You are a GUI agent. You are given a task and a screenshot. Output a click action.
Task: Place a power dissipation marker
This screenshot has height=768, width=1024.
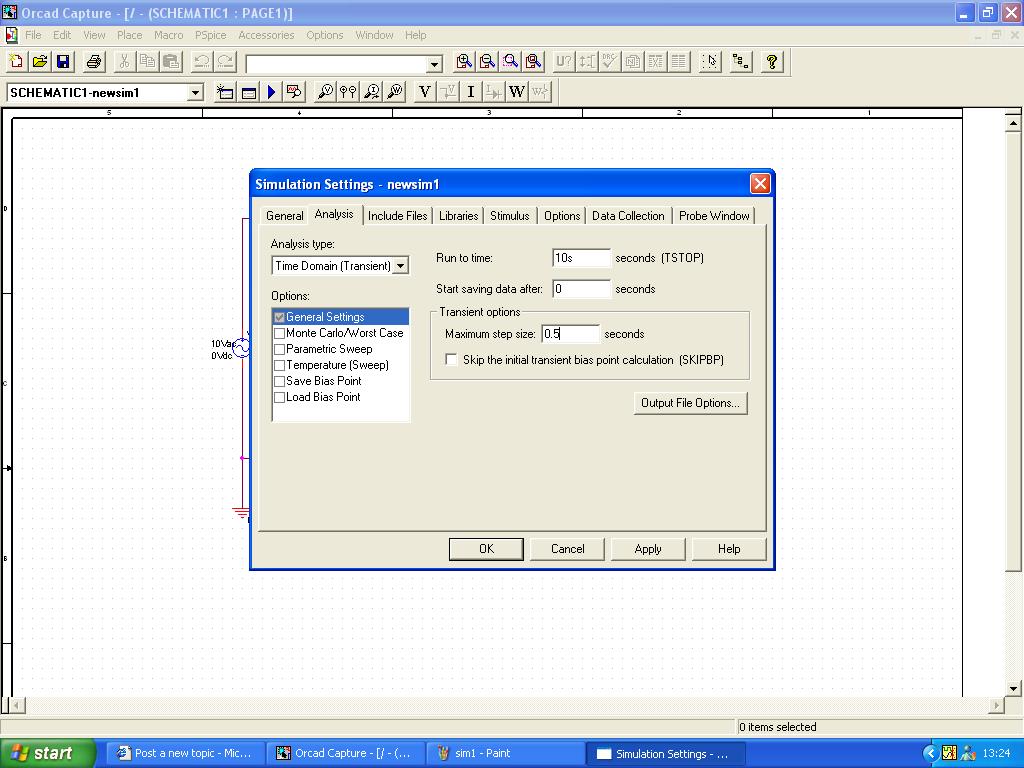click(395, 92)
